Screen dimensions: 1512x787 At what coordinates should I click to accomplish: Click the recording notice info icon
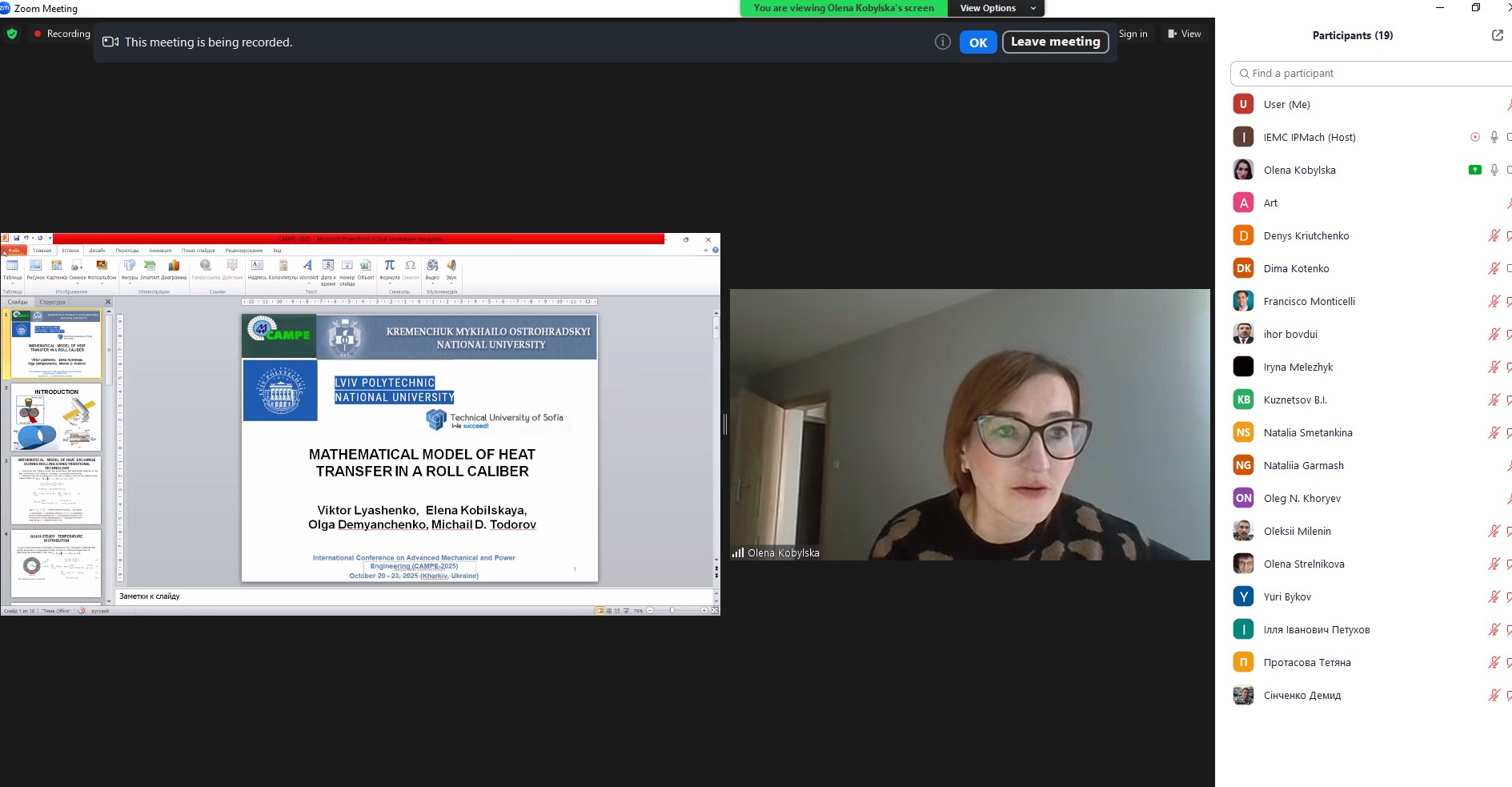942,42
